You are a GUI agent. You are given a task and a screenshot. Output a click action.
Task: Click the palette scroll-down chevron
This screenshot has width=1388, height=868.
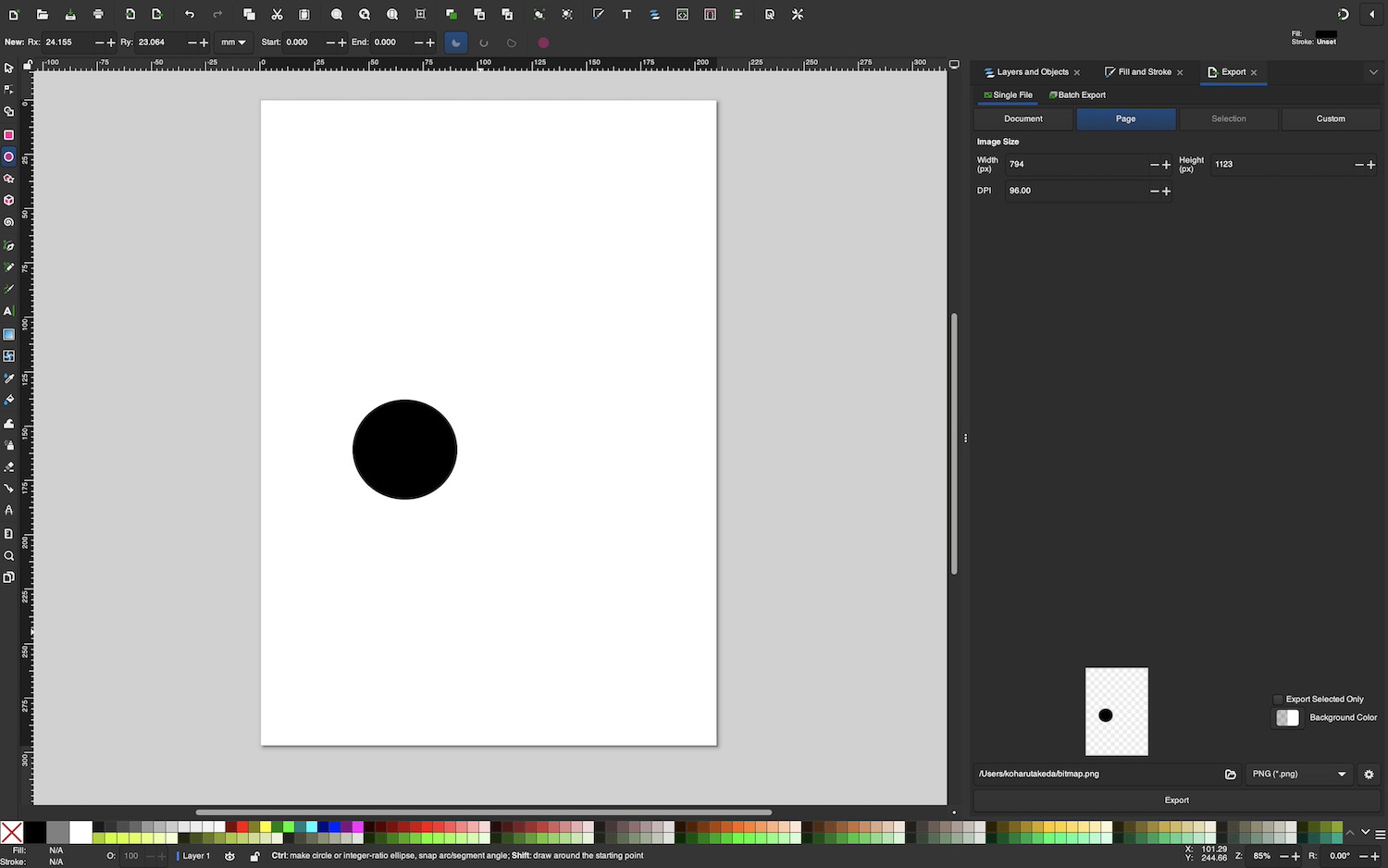[x=1365, y=833]
